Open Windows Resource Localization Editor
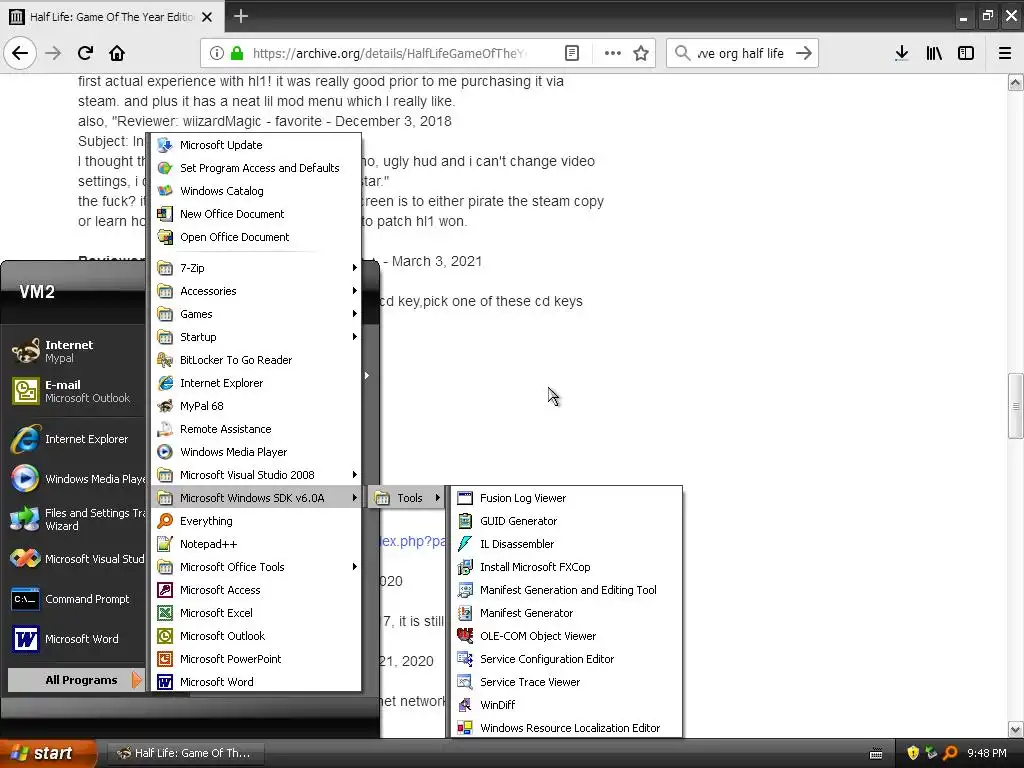 click(566, 728)
